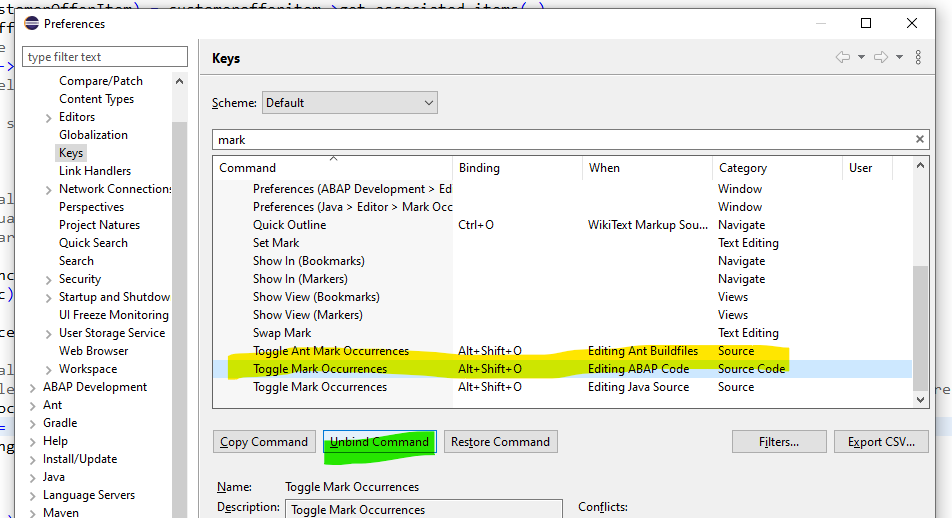Sort by the Binding column header

click(x=517, y=168)
